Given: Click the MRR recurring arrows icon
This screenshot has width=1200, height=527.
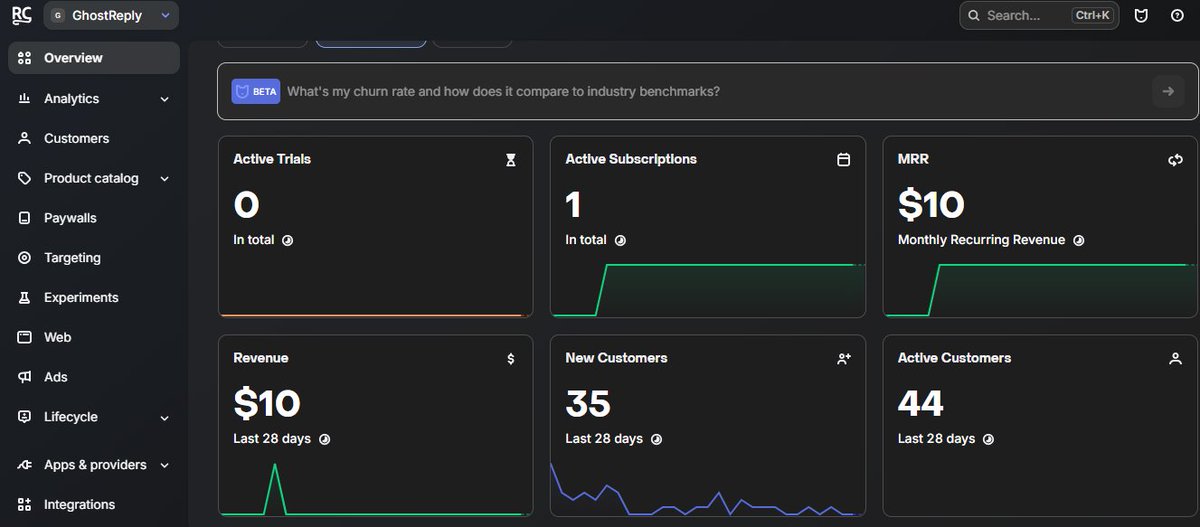Looking at the screenshot, I should (x=1175, y=160).
